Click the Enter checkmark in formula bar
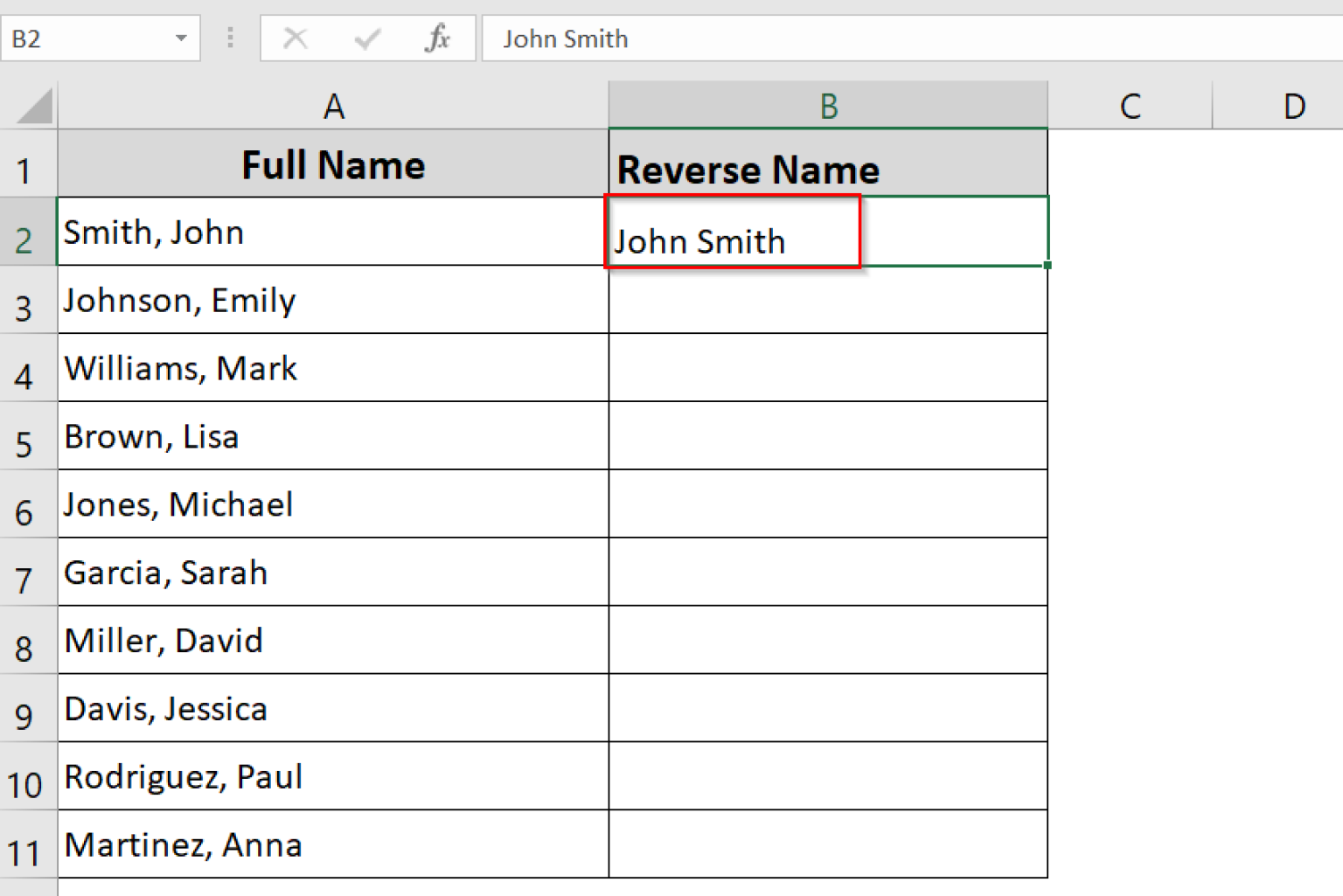 click(366, 38)
